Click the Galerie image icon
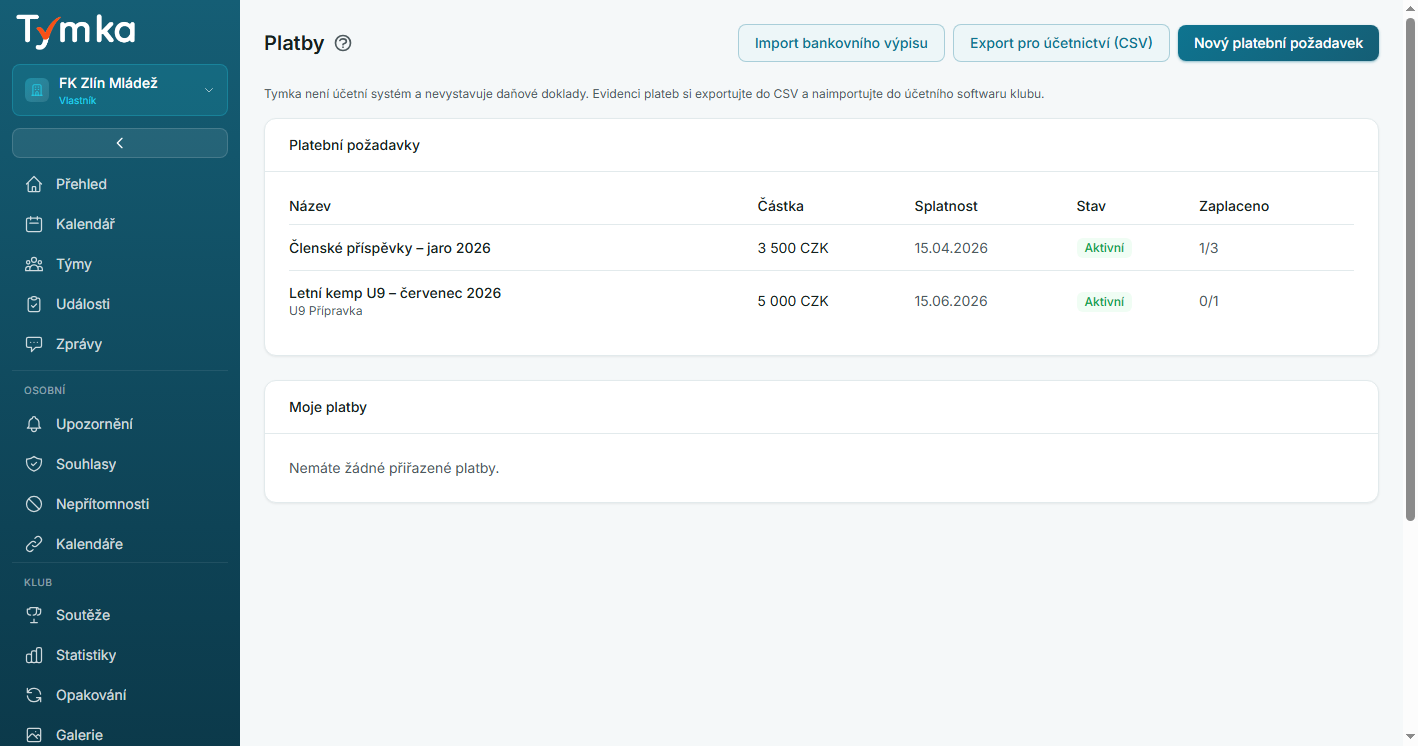The height and width of the screenshot is (746, 1418). tap(34, 735)
